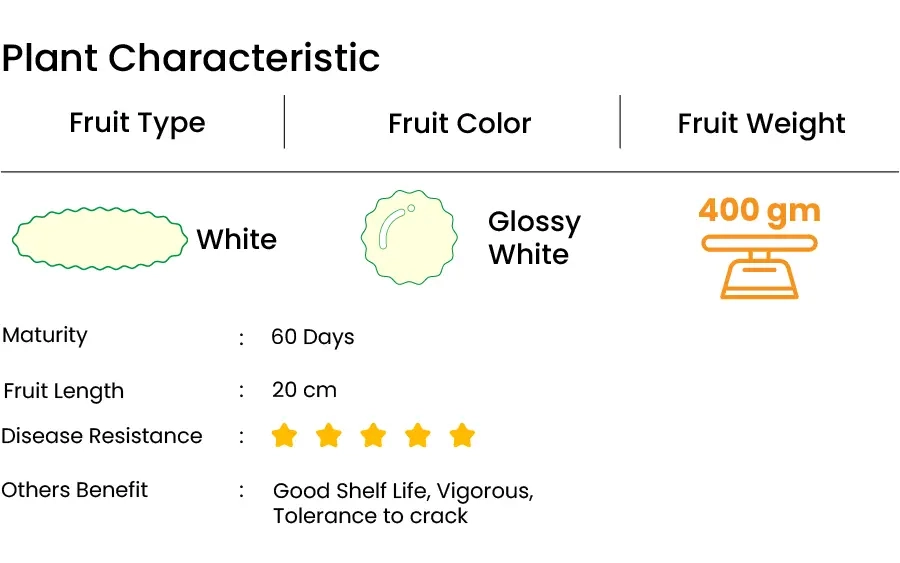Screen dimensions: 900x563
Task: Click the oval white fruit shape icon
Action: coord(100,239)
